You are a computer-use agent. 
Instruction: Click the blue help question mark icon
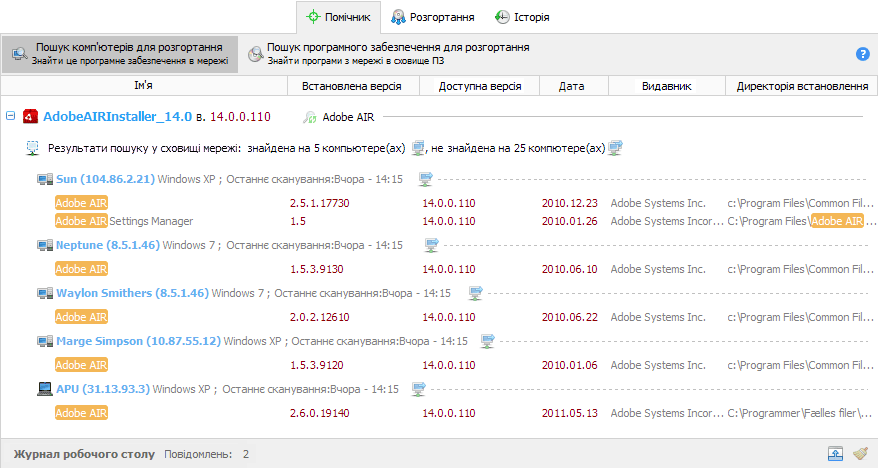[863, 54]
